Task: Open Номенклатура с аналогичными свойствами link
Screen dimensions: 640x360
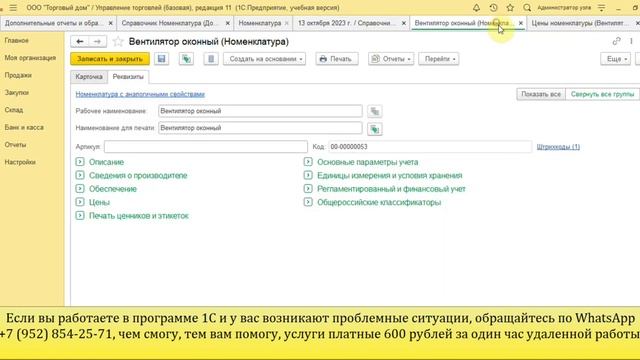Action: [140, 94]
